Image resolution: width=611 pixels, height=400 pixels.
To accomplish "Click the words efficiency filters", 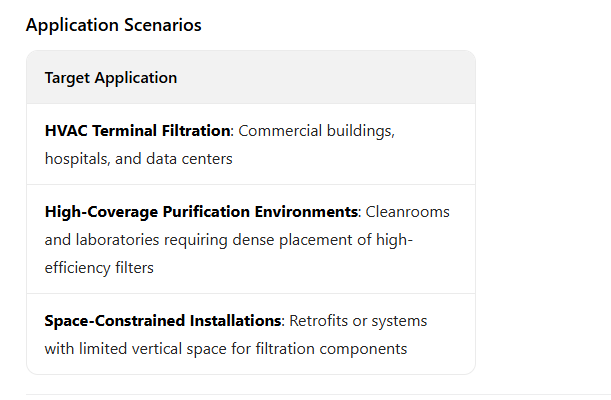I will [x=99, y=268].
